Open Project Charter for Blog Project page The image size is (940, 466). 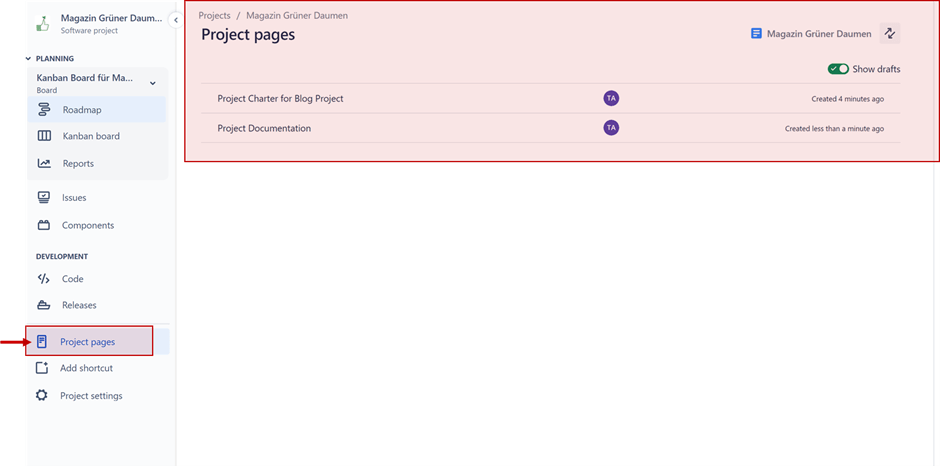pos(280,98)
